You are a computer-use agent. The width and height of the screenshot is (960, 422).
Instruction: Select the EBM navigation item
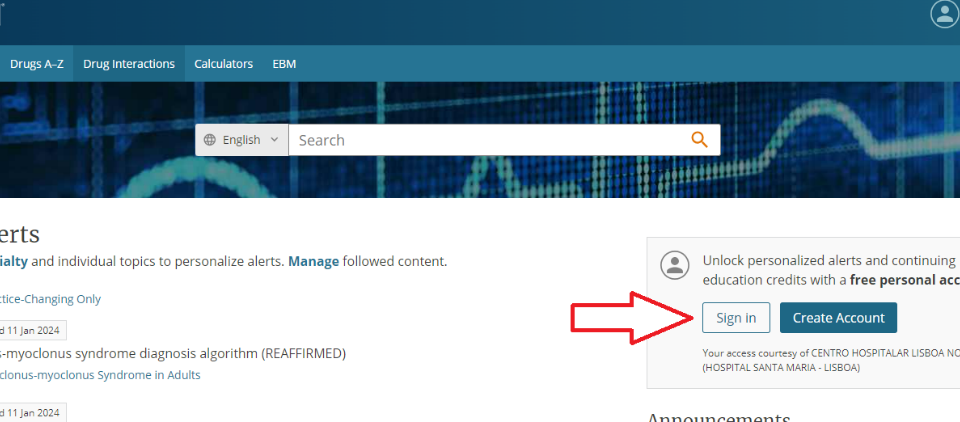click(x=284, y=64)
